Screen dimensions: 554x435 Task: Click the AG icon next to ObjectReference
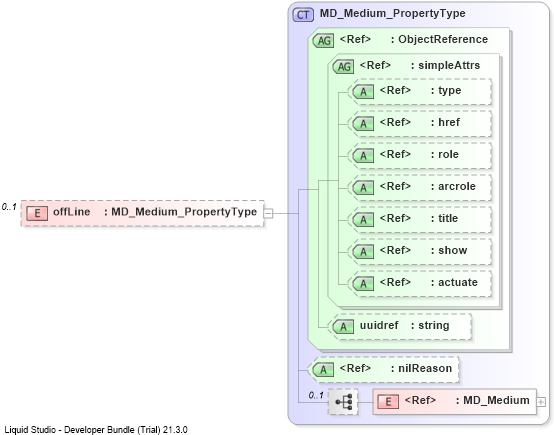pos(324,41)
